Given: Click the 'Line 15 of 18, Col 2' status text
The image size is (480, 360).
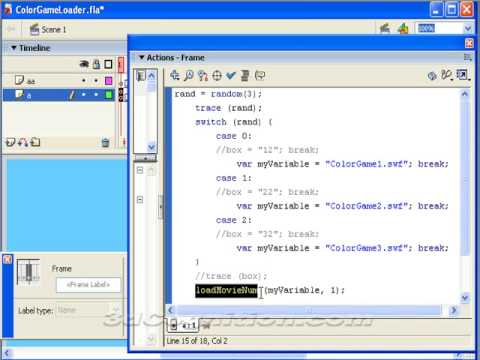Looking at the screenshot, I should 197,341.
